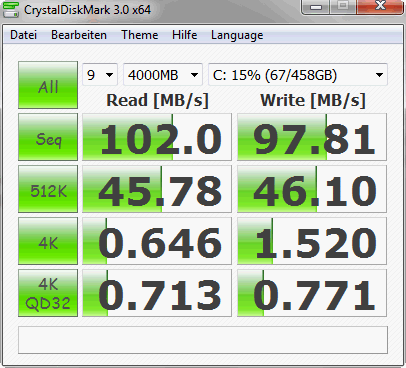The width and height of the screenshot is (406, 368).
Task: Close the CrystalDiskMark window
Action: tap(380, 7)
